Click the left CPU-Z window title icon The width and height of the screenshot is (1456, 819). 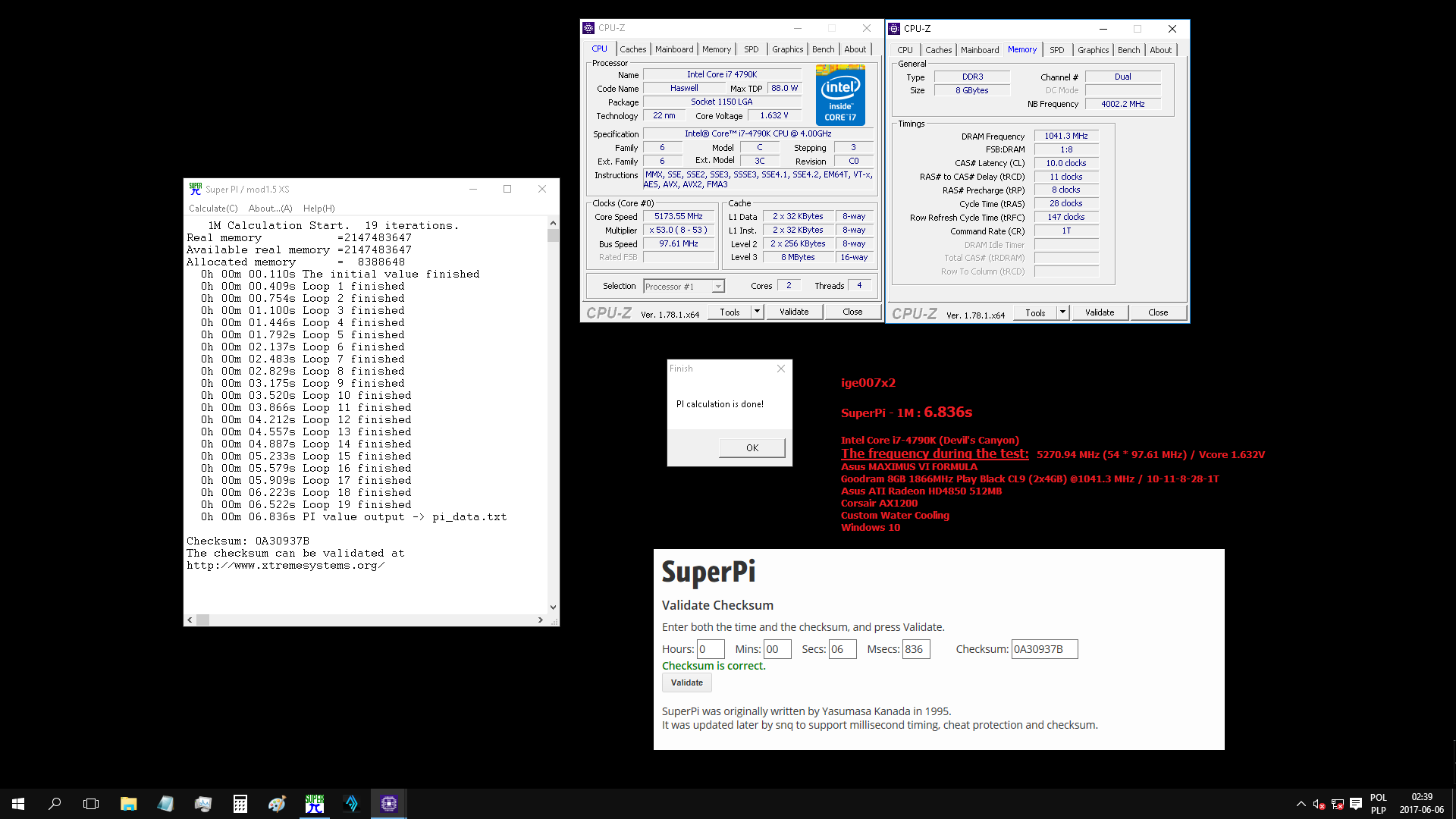point(588,28)
